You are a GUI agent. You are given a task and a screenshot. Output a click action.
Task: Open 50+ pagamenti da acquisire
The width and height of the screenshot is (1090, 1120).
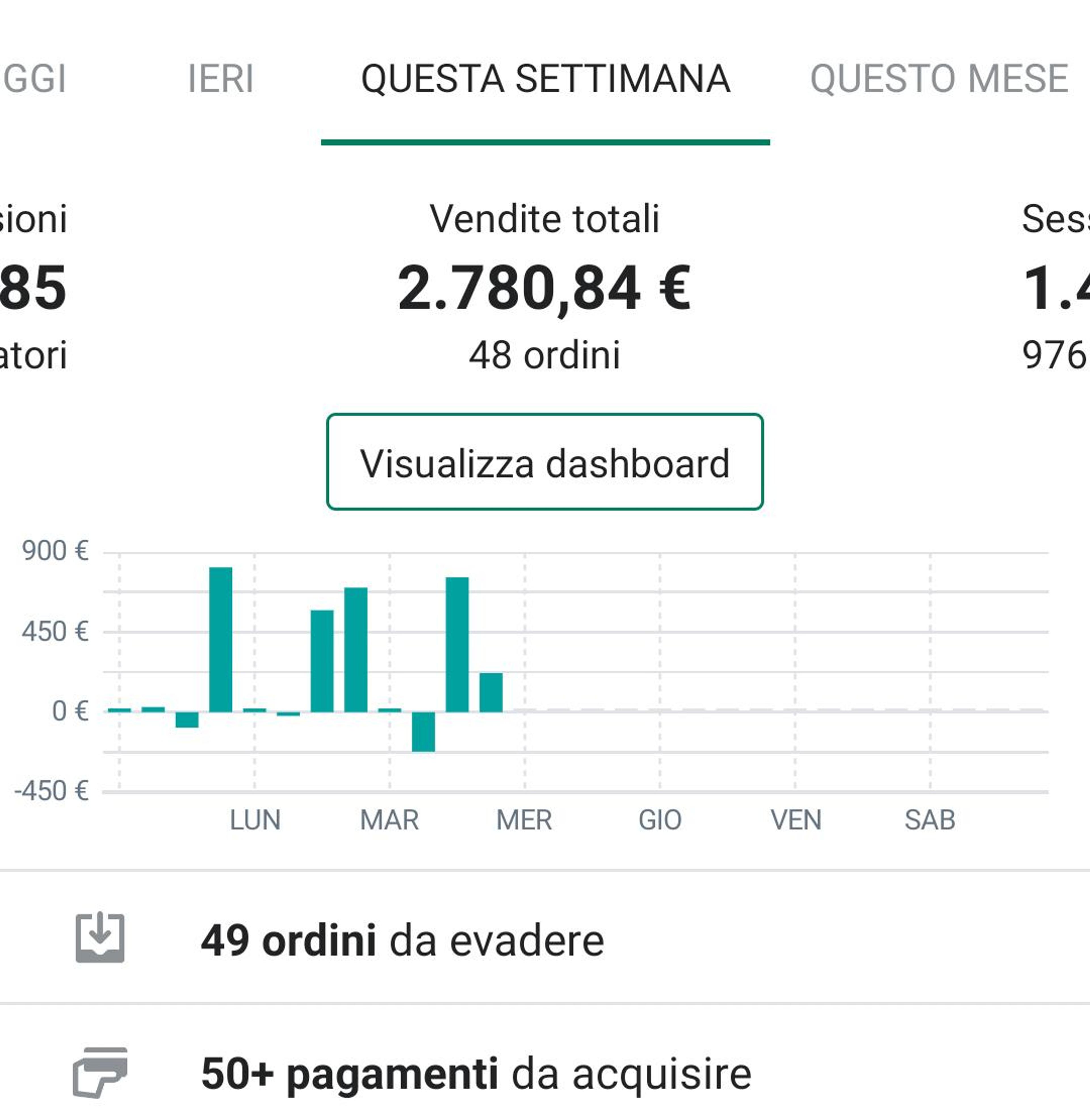[544, 1073]
